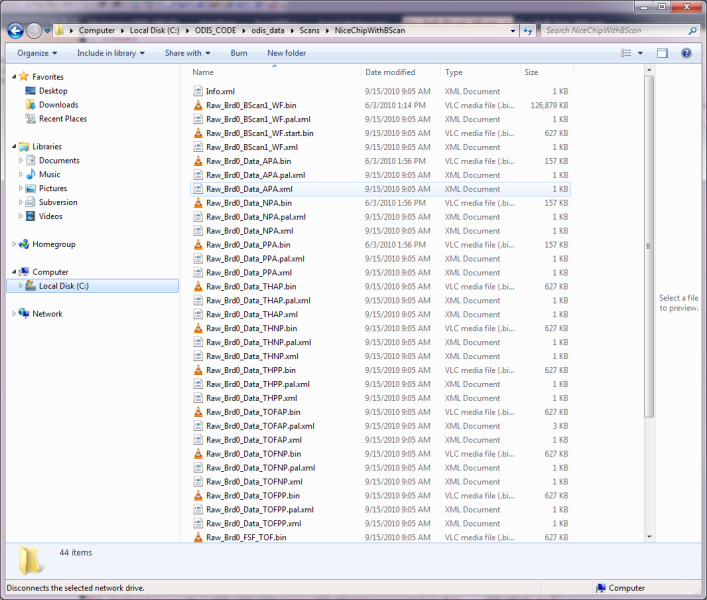Sort files by the Date modified column
Viewport: 707px width, 600px height.
pos(390,73)
